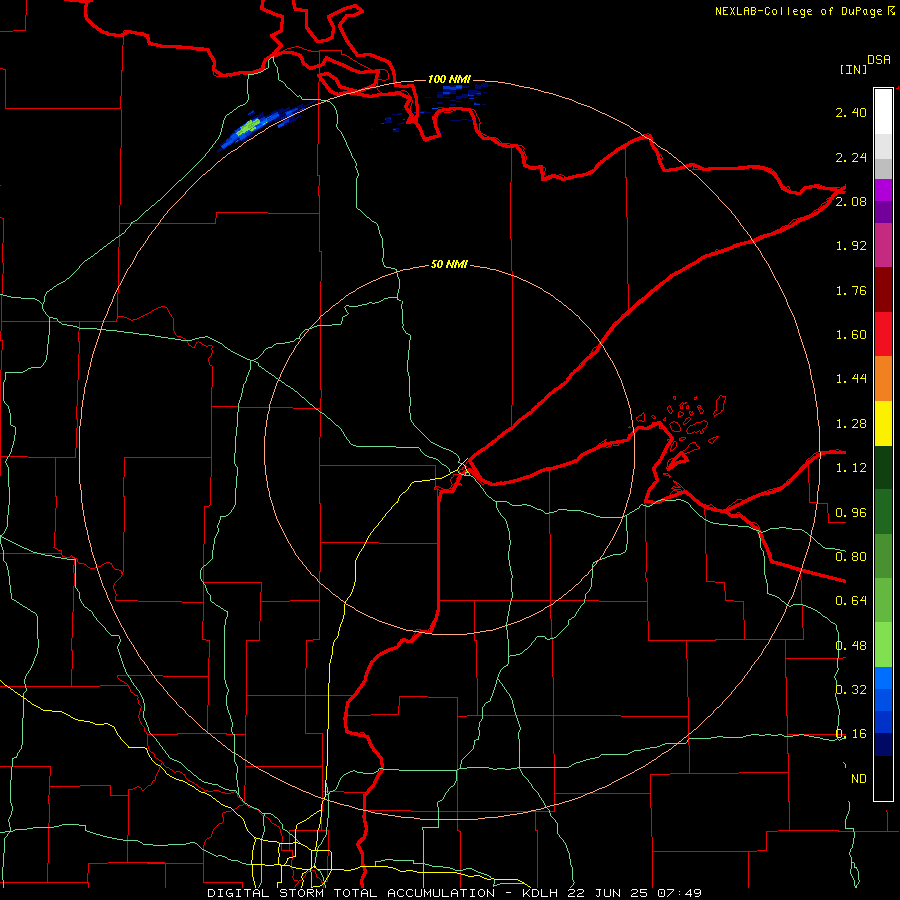Screen dimensions: 900x900
Task: Click the bright magenta-purple legend color block
Action: [x=883, y=190]
